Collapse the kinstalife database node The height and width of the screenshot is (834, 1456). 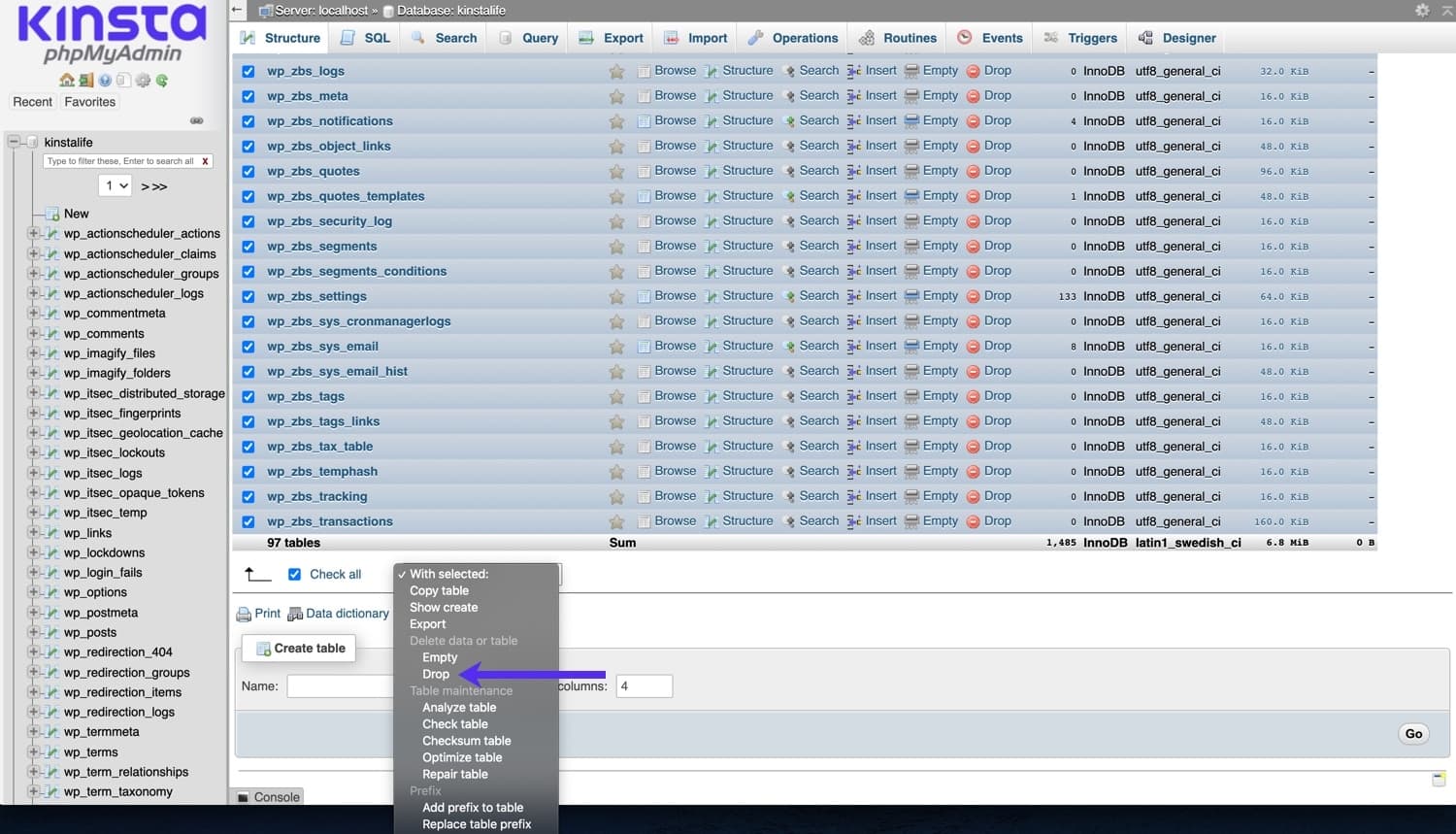pos(15,142)
